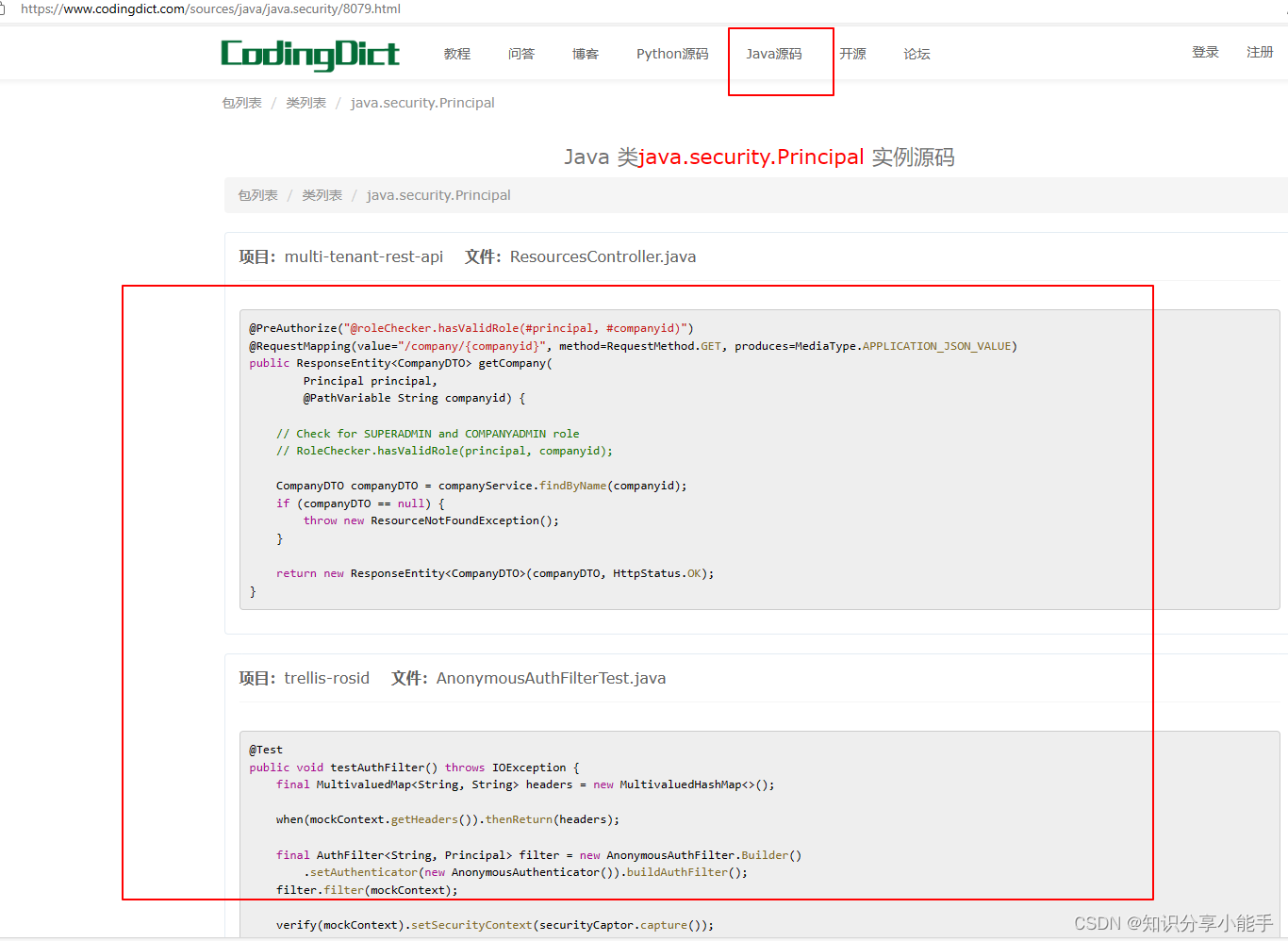Open the 开源 nav menu item
This screenshot has width=1288, height=941.
coord(853,54)
